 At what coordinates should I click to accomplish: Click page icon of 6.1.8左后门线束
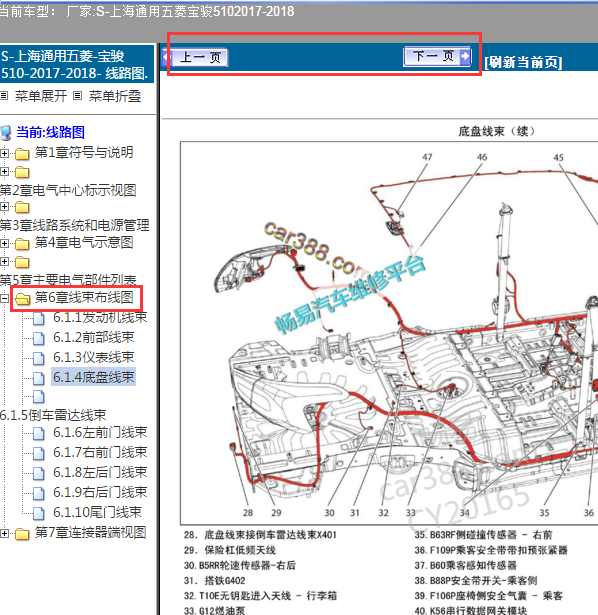(x=38, y=473)
